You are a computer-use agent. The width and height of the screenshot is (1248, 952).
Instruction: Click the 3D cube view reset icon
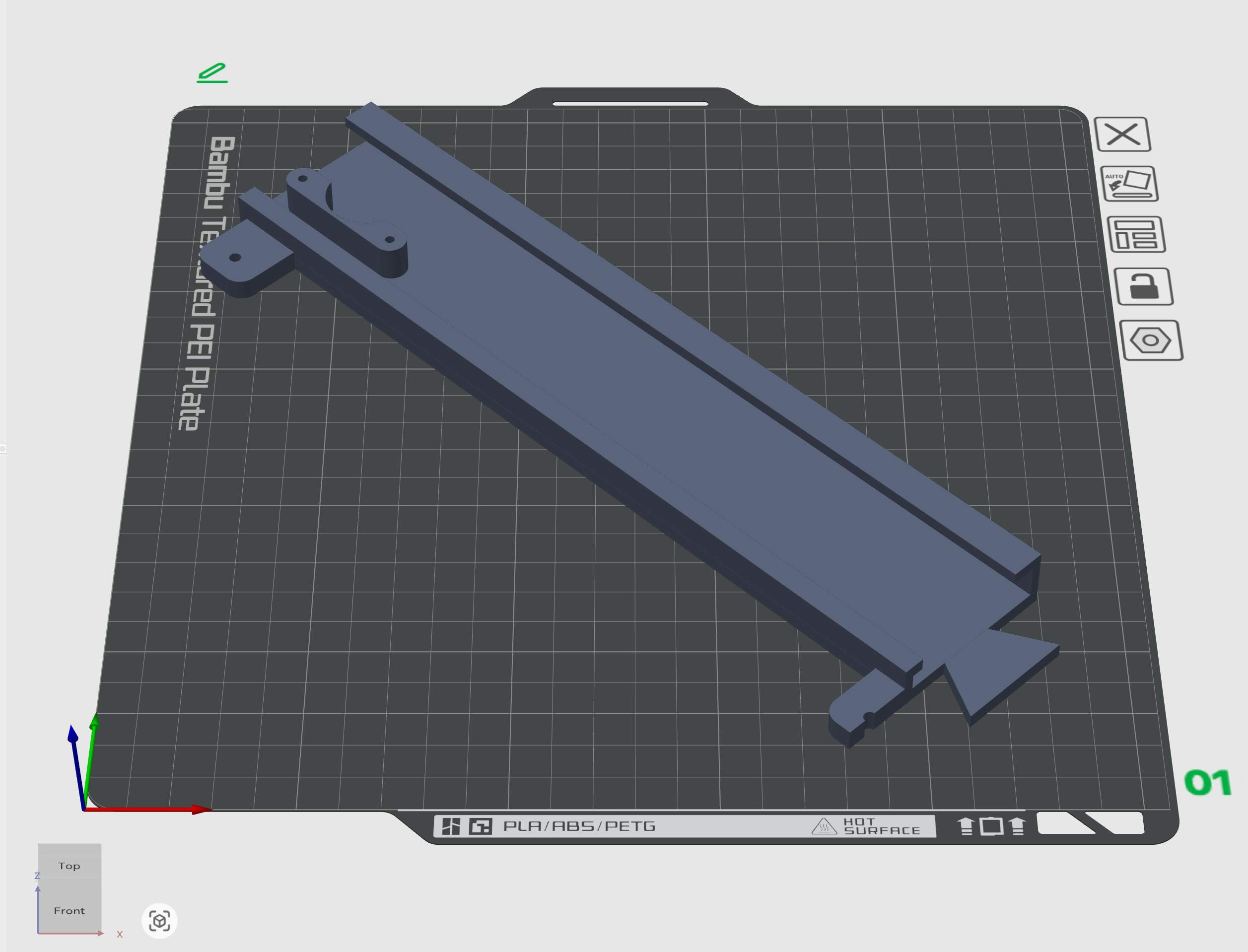pos(159,921)
